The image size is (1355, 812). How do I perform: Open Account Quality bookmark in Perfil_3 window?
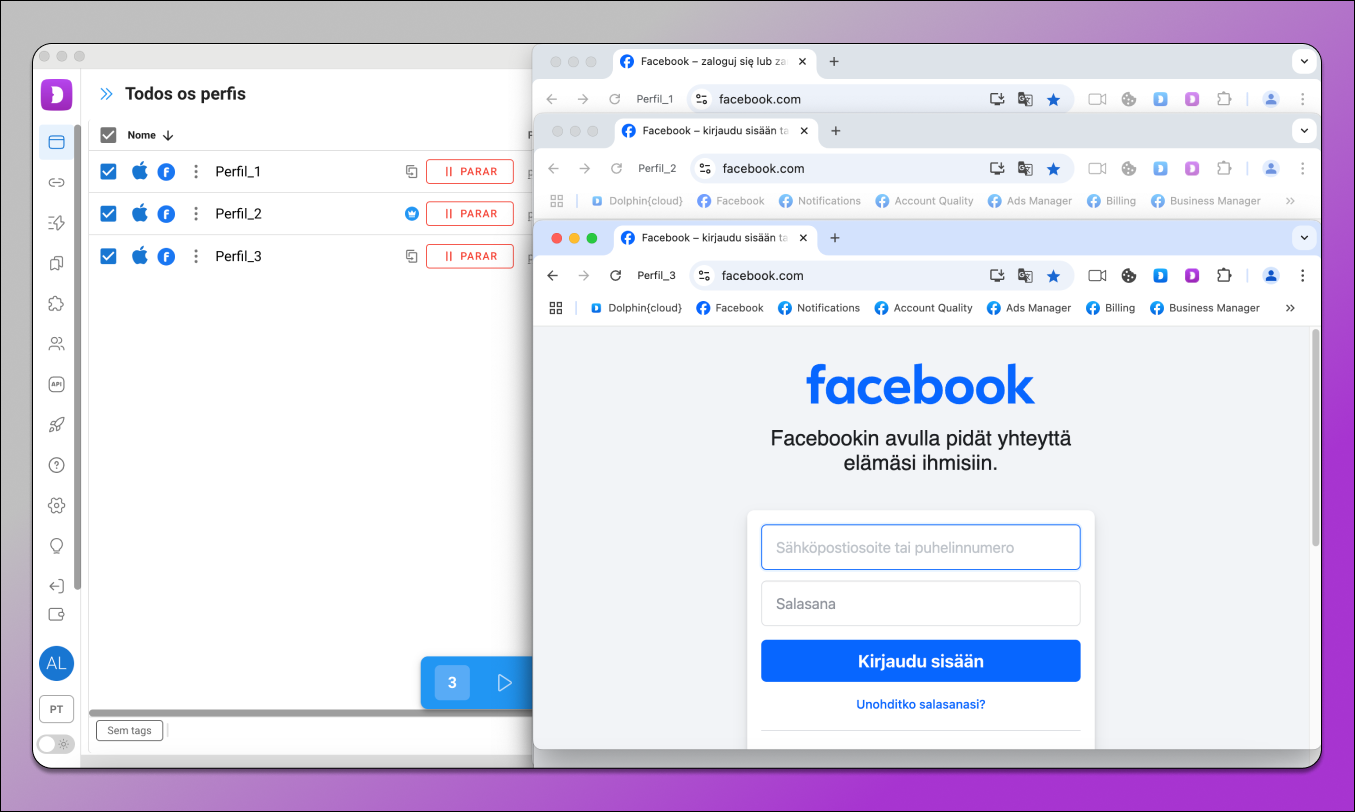(x=923, y=308)
